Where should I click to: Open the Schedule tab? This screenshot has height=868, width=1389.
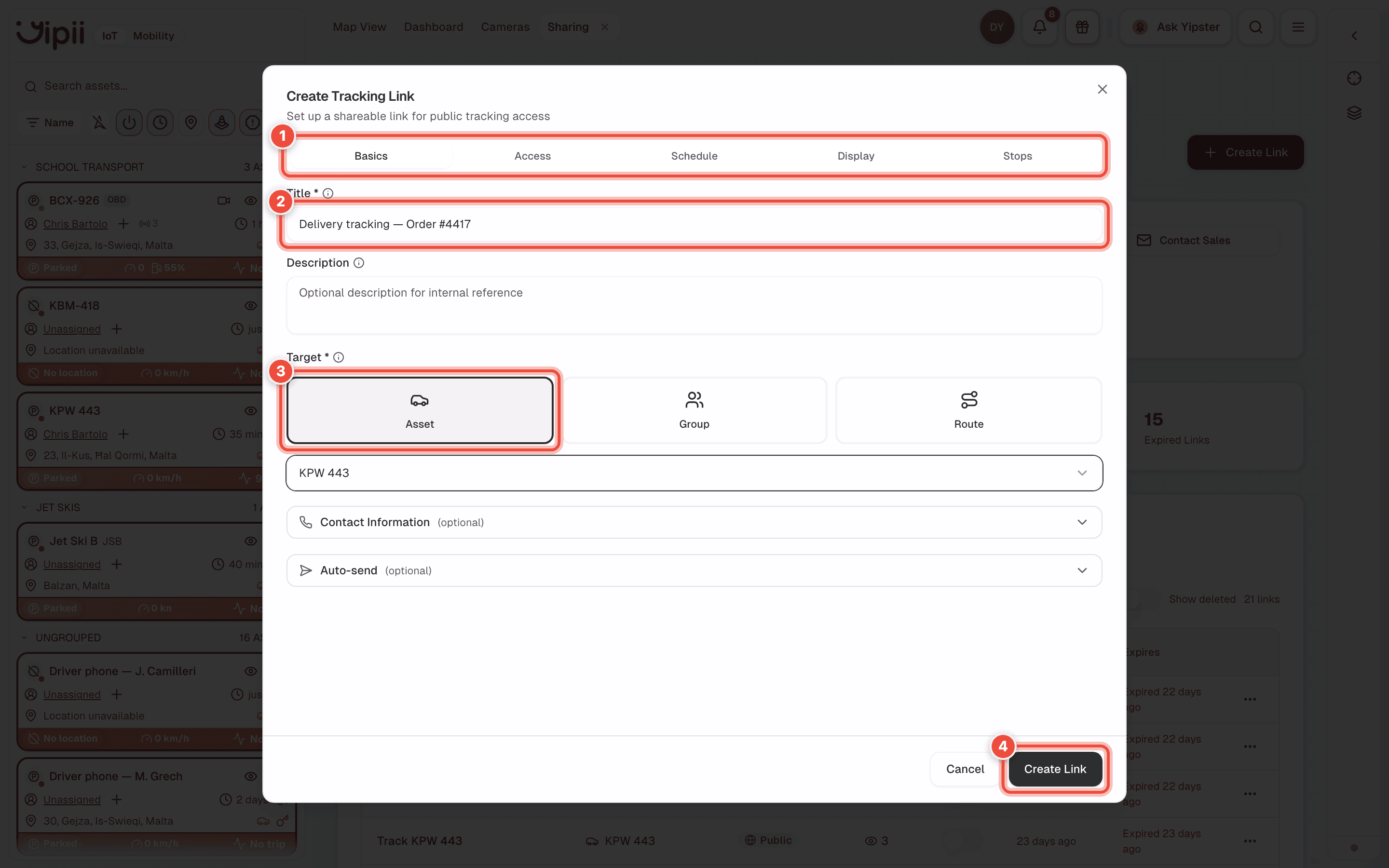pyautogui.click(x=694, y=156)
